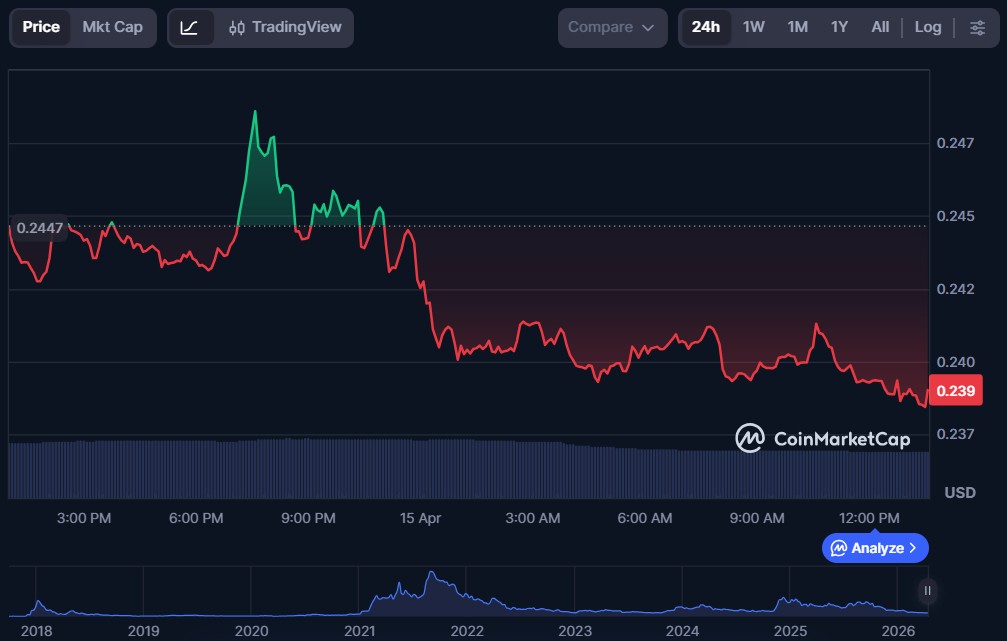Screen dimensions: 1007x641
Task: Choose the 1M time range
Action: tap(797, 28)
